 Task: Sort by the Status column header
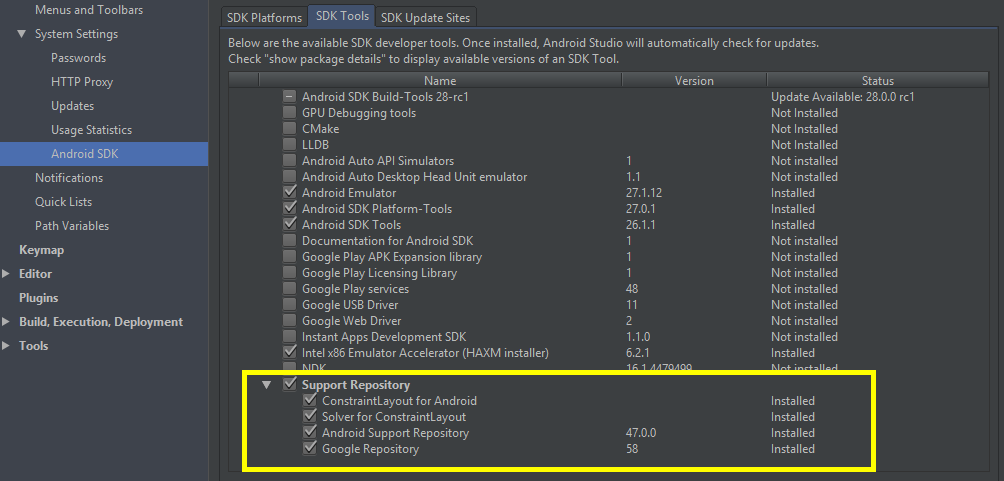[878, 81]
